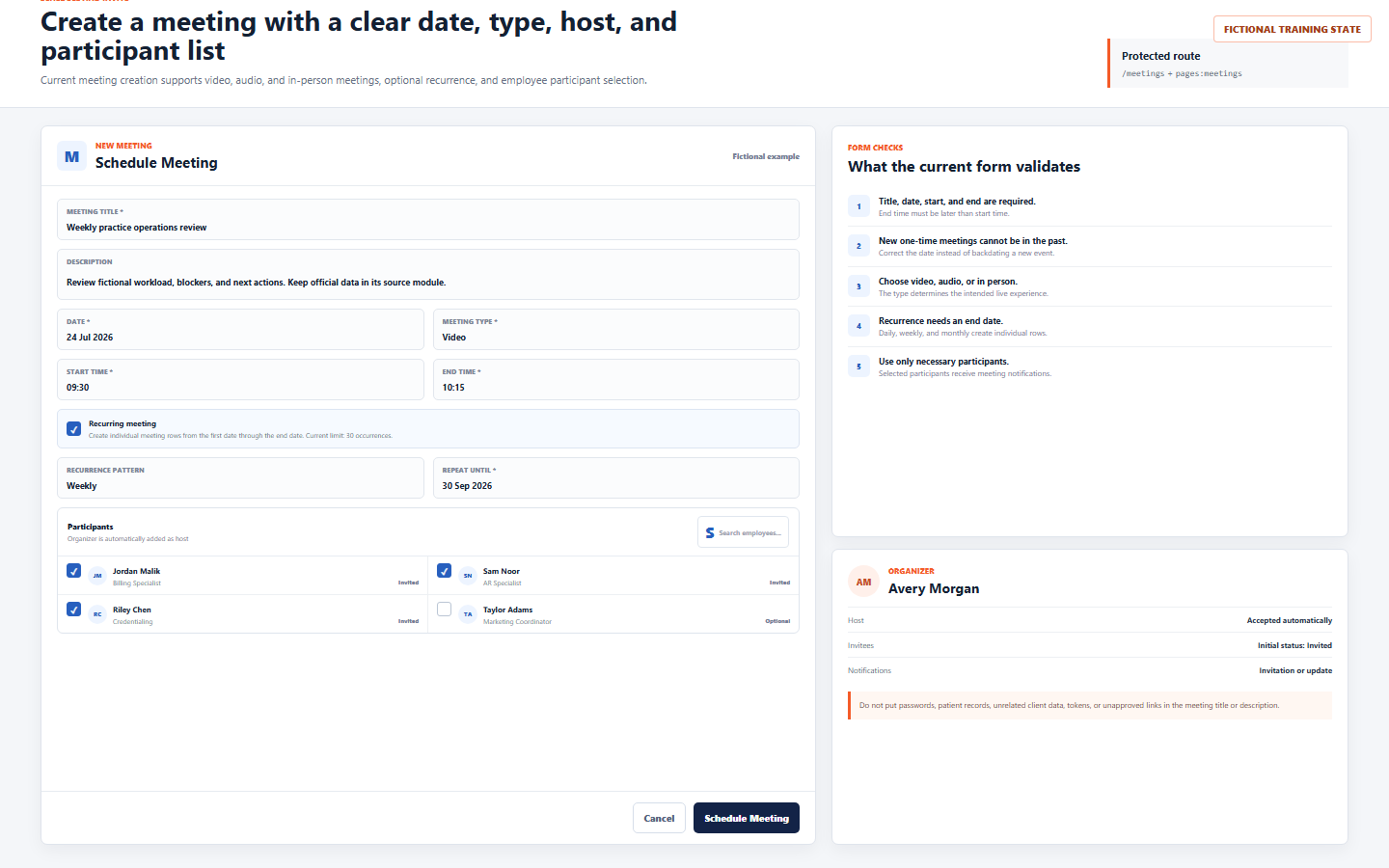Viewport: 1389px width, 868px height.
Task: Click the search icon in employee search
Action: point(710,532)
